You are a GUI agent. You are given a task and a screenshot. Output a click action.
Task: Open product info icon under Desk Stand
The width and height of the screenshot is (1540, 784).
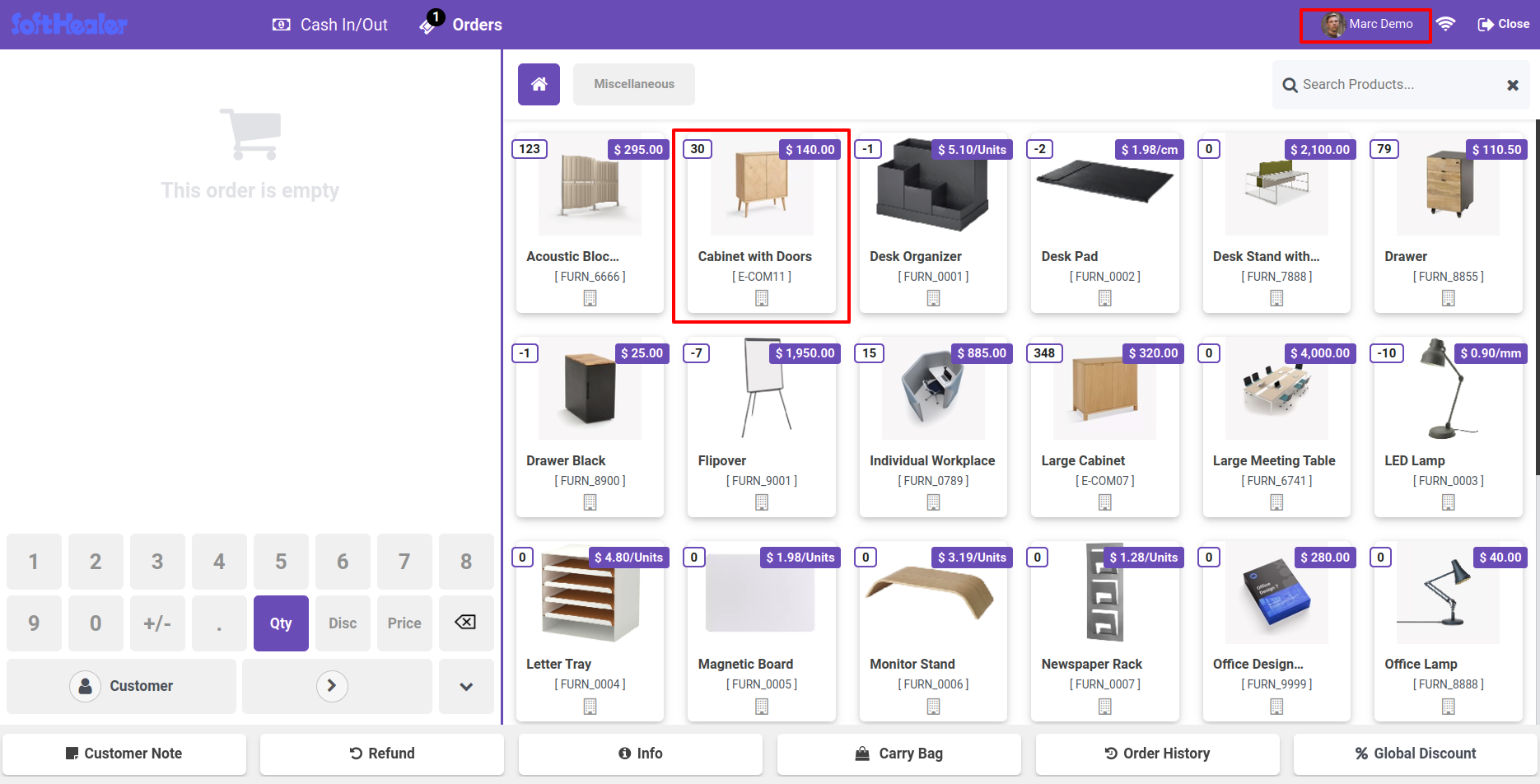[x=1276, y=298]
